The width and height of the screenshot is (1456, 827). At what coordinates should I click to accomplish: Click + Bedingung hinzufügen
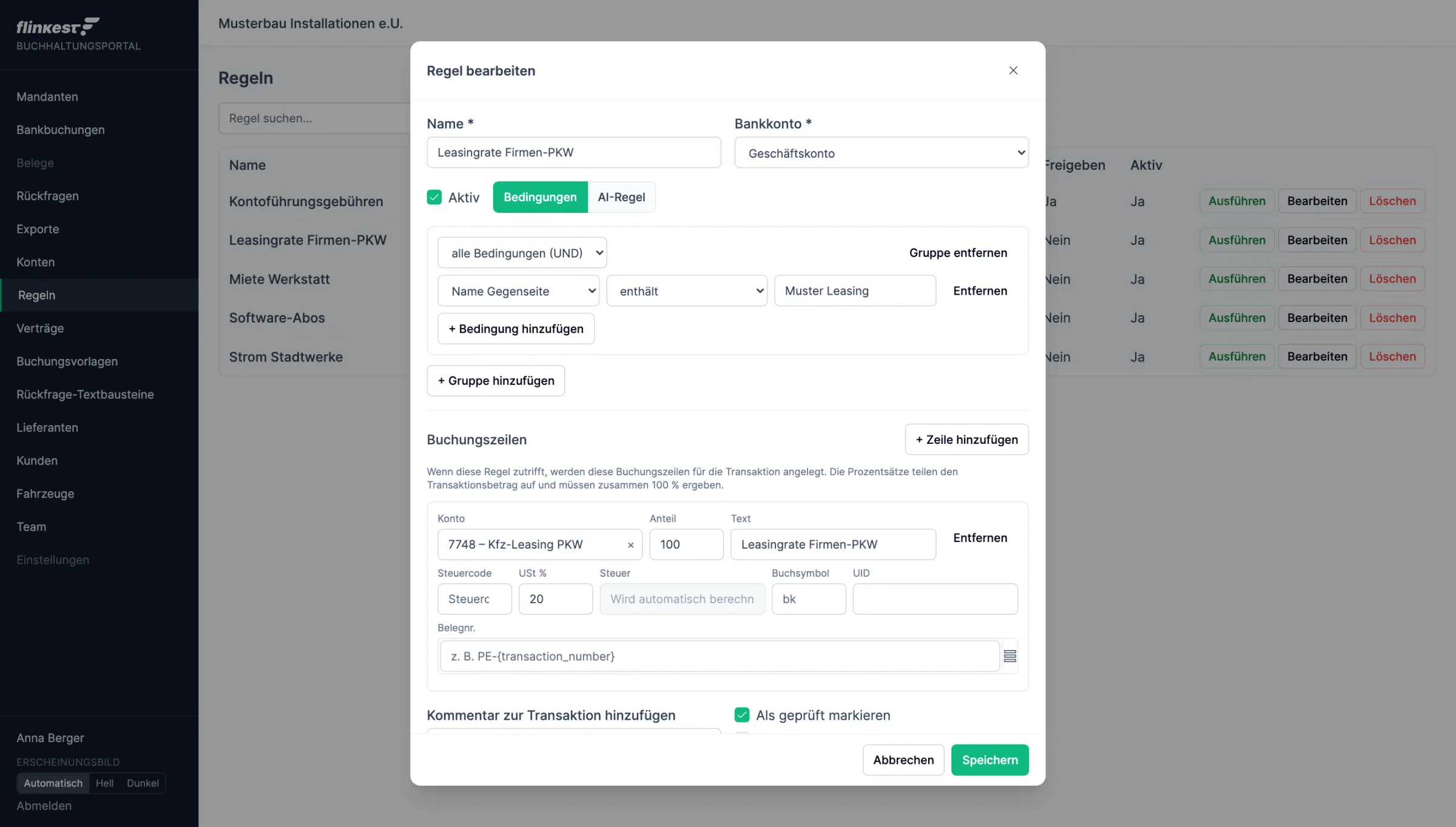coord(516,329)
